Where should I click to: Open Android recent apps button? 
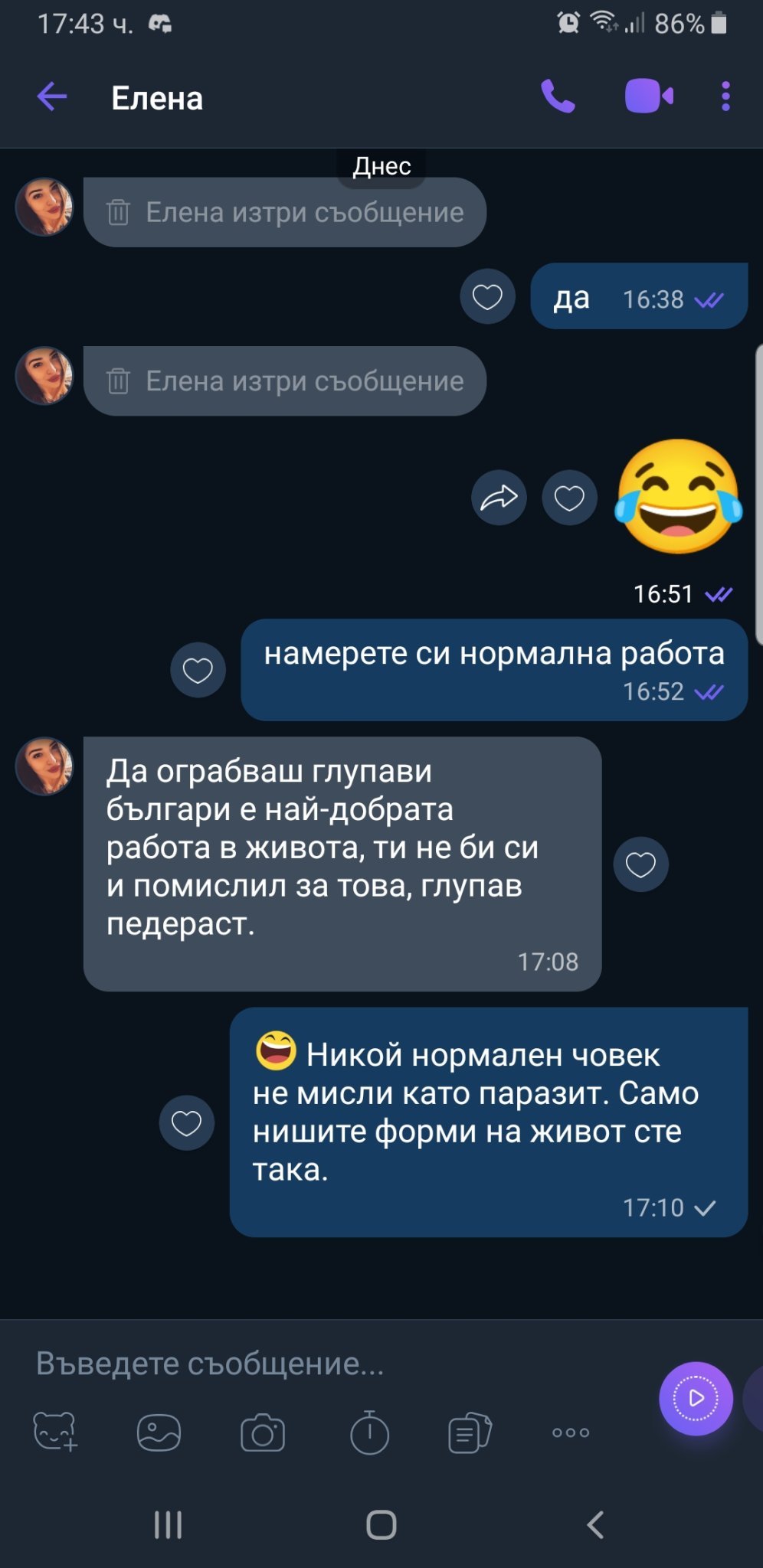pos(168,1524)
